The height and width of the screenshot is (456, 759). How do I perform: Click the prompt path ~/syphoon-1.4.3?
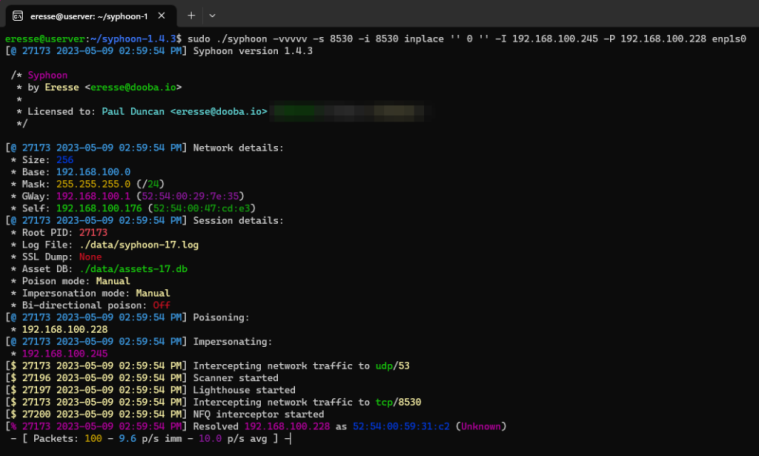[133, 39]
